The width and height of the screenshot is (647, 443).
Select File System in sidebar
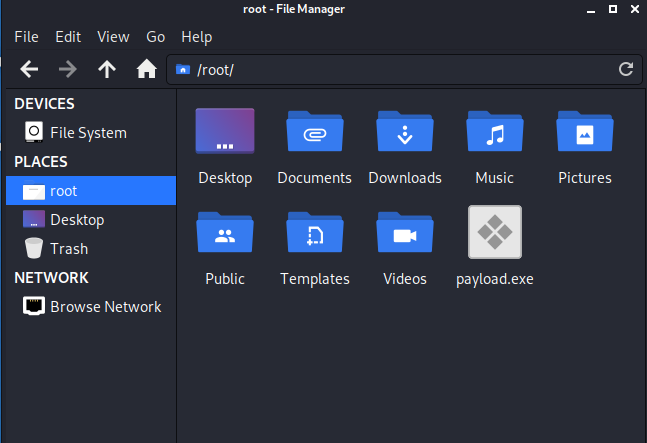pos(88,132)
